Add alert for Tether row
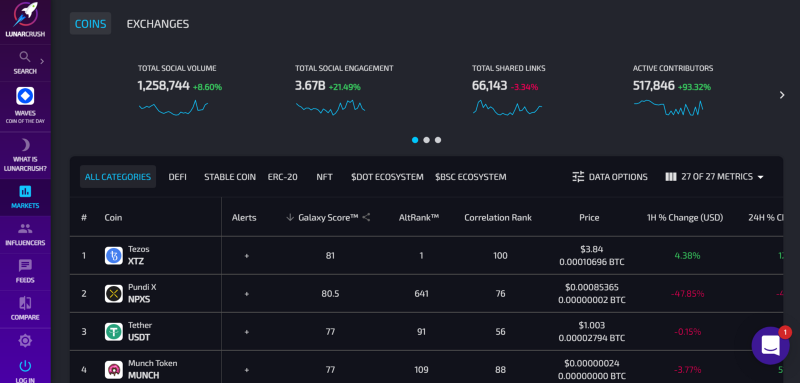 [x=246, y=331]
